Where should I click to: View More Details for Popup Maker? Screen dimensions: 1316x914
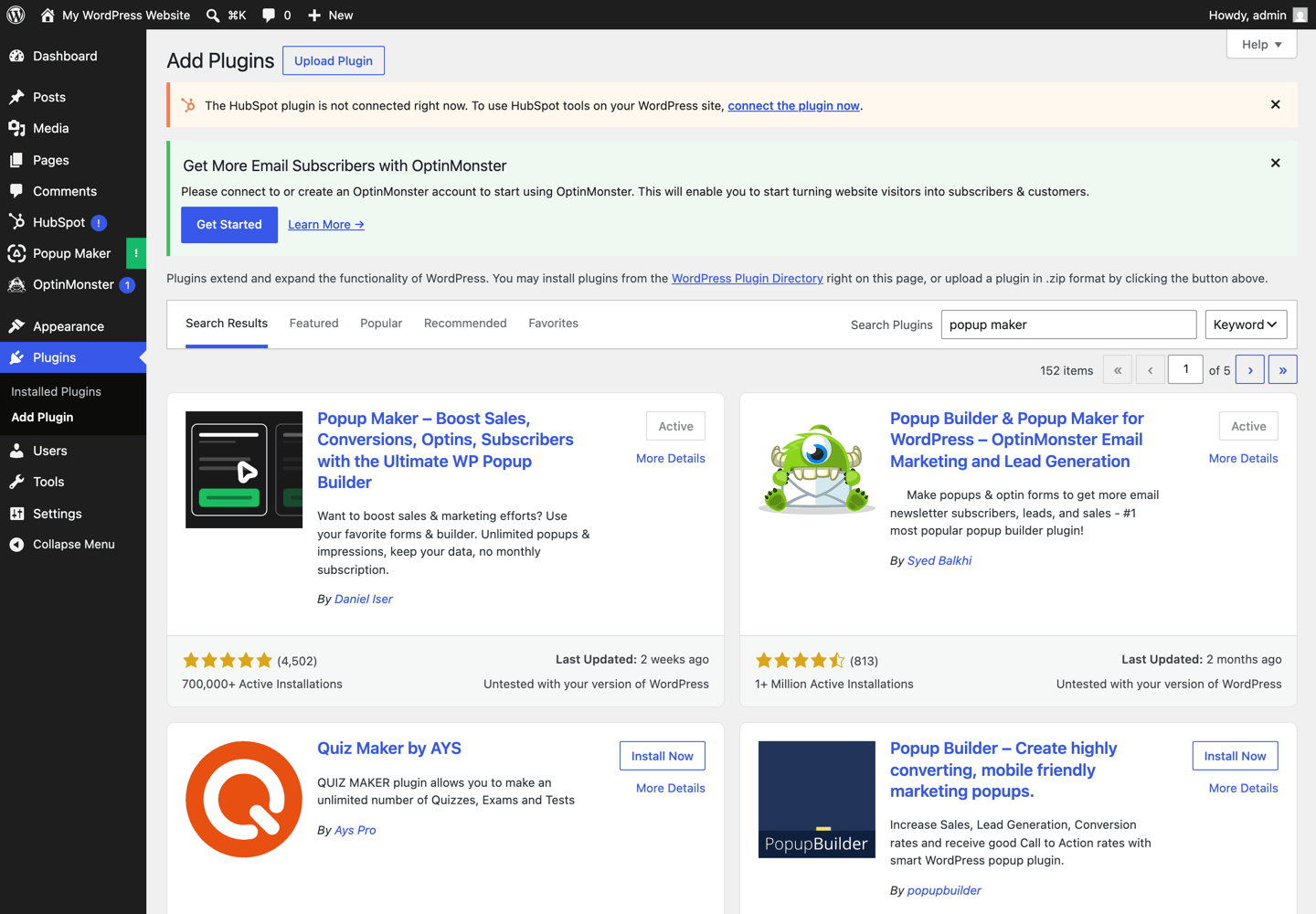tap(671, 459)
